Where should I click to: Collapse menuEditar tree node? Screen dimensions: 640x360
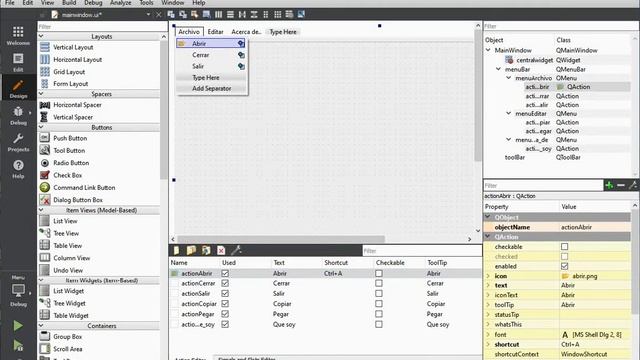tap(509, 113)
